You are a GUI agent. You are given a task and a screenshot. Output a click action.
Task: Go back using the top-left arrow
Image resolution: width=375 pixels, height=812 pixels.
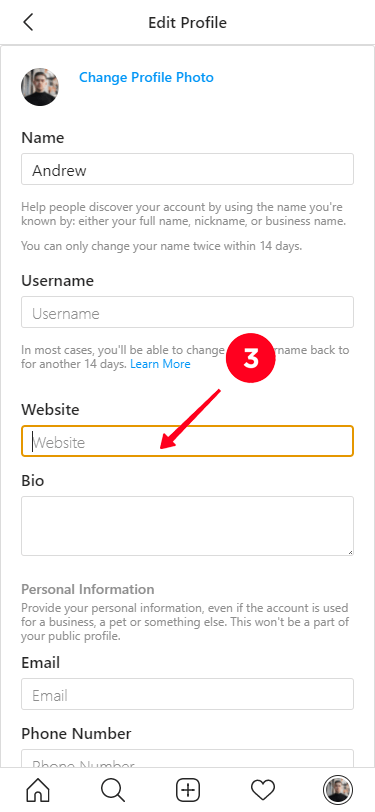[x=28, y=23]
